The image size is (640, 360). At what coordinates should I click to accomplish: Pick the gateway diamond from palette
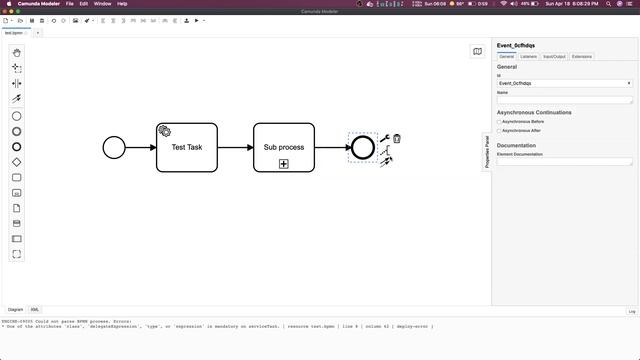click(16, 162)
